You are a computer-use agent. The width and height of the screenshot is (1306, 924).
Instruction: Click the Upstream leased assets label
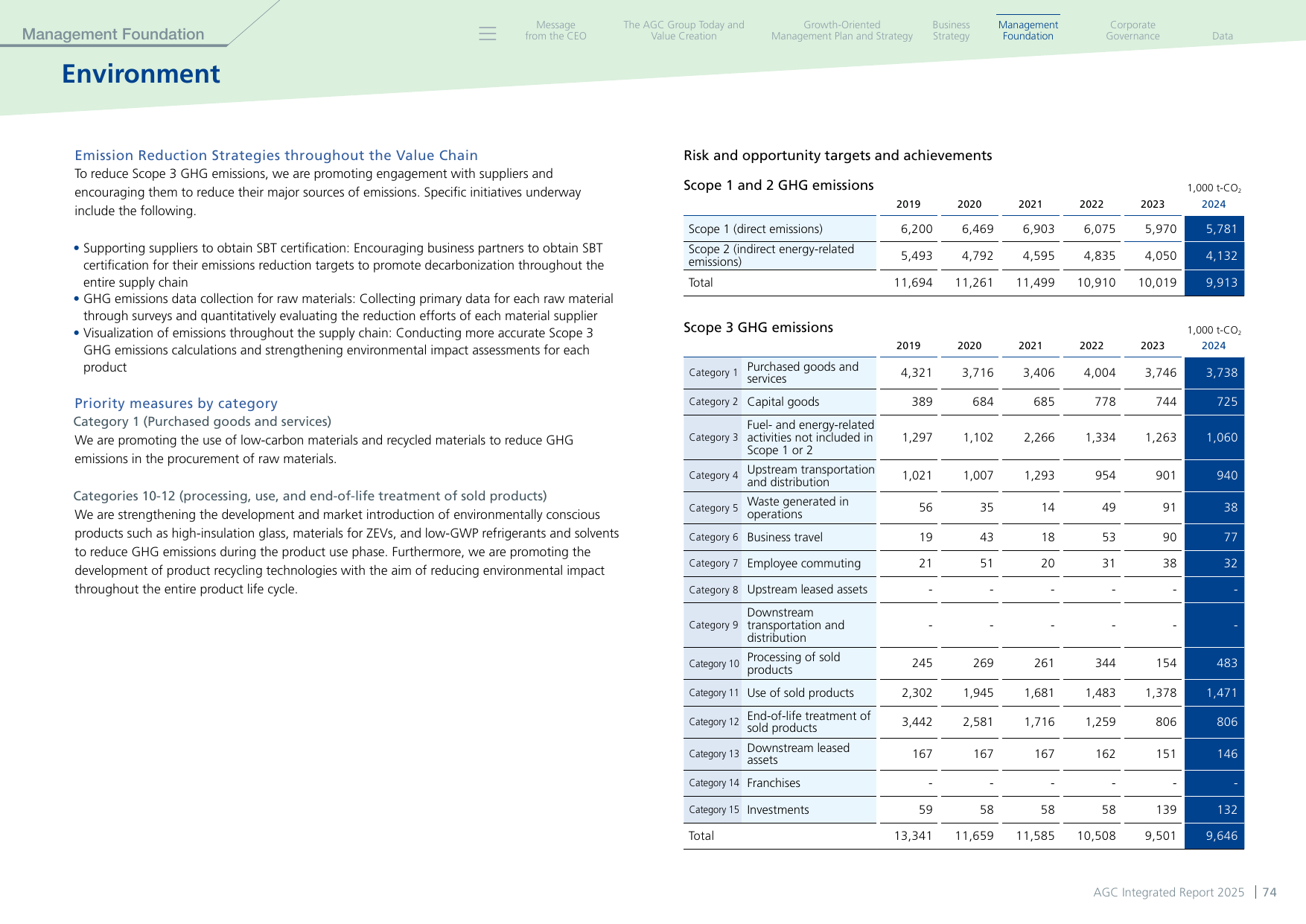click(807, 589)
